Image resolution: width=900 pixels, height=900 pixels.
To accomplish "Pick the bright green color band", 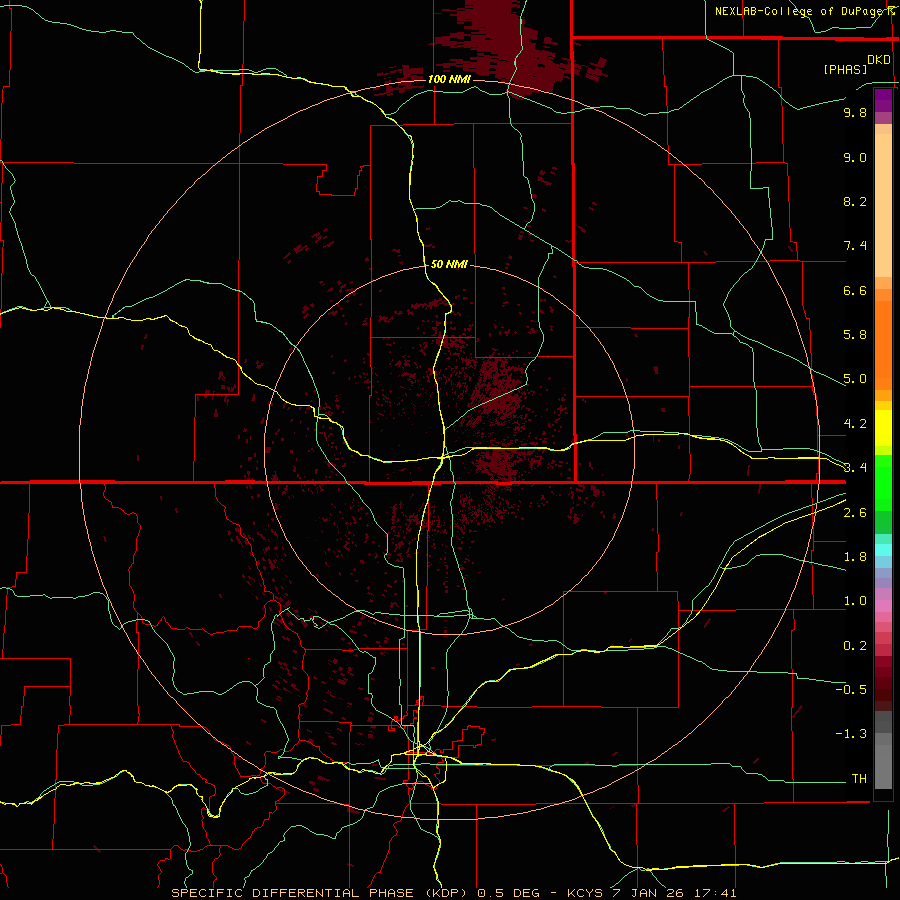I will pyautogui.click(x=883, y=482).
